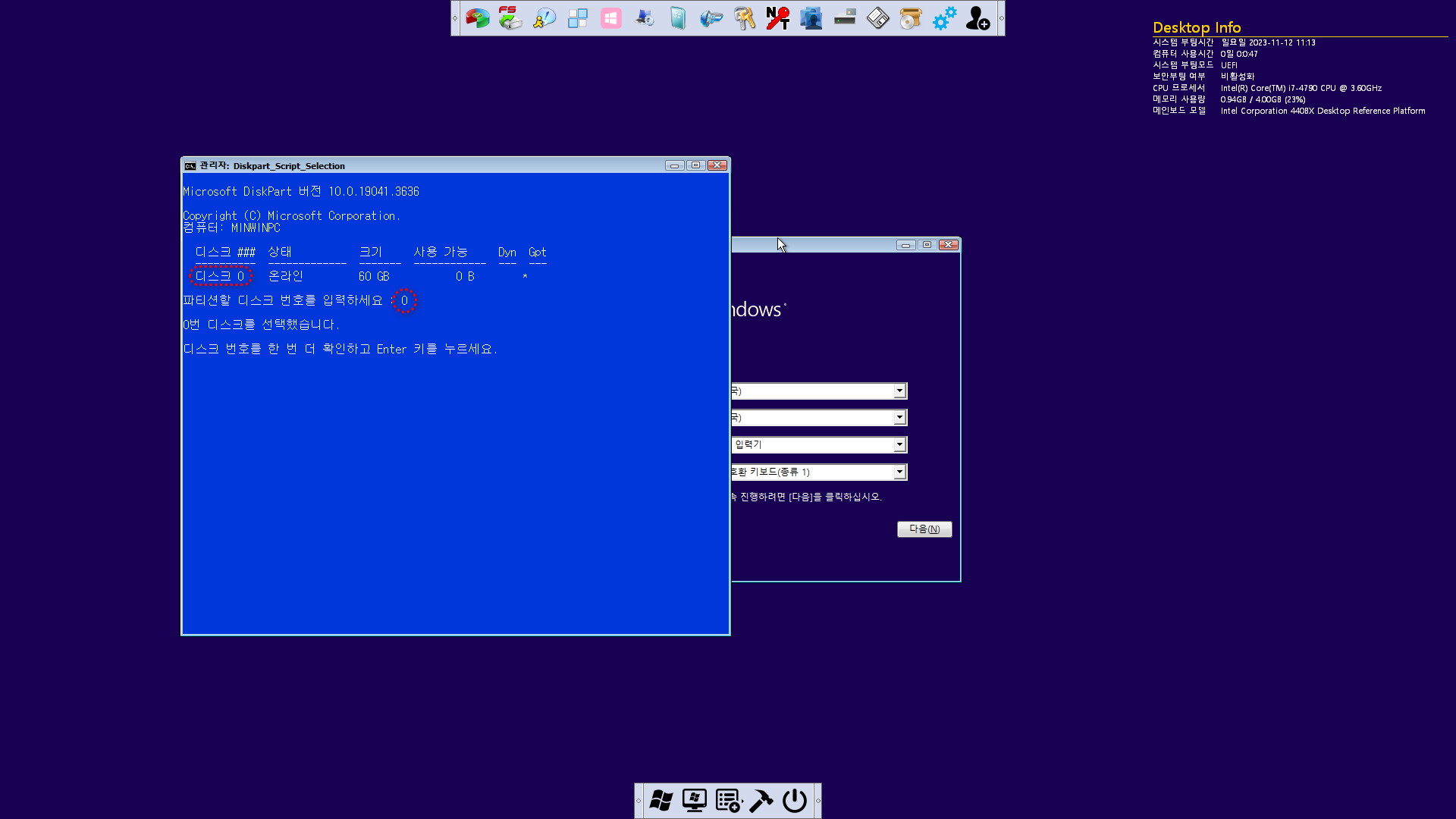Click the '0번 디스크를 선택했습니다.' message
This screenshot has height=819, width=1456.
[262, 325]
